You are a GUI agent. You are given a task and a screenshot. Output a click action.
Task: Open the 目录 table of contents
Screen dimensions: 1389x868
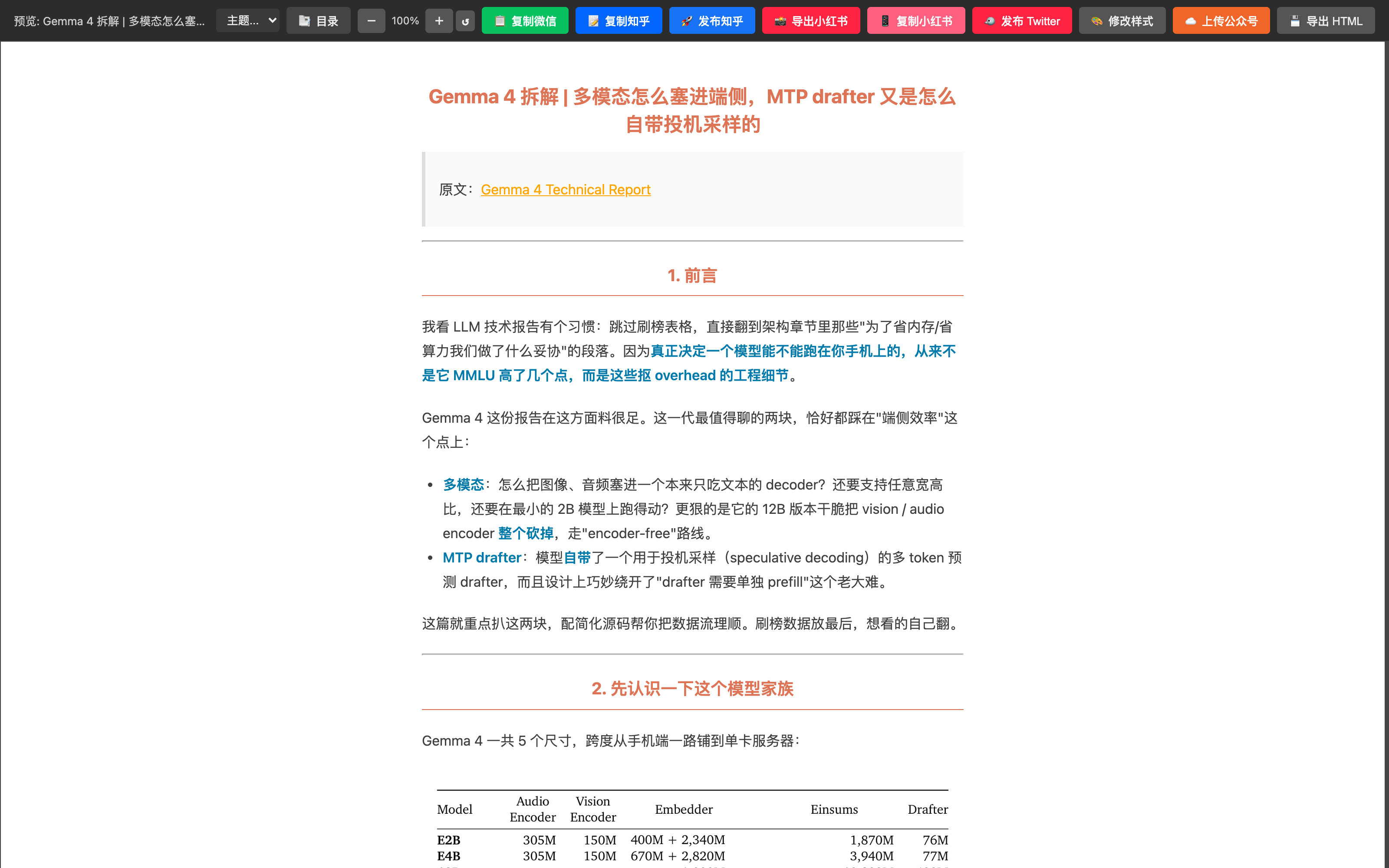point(319,21)
